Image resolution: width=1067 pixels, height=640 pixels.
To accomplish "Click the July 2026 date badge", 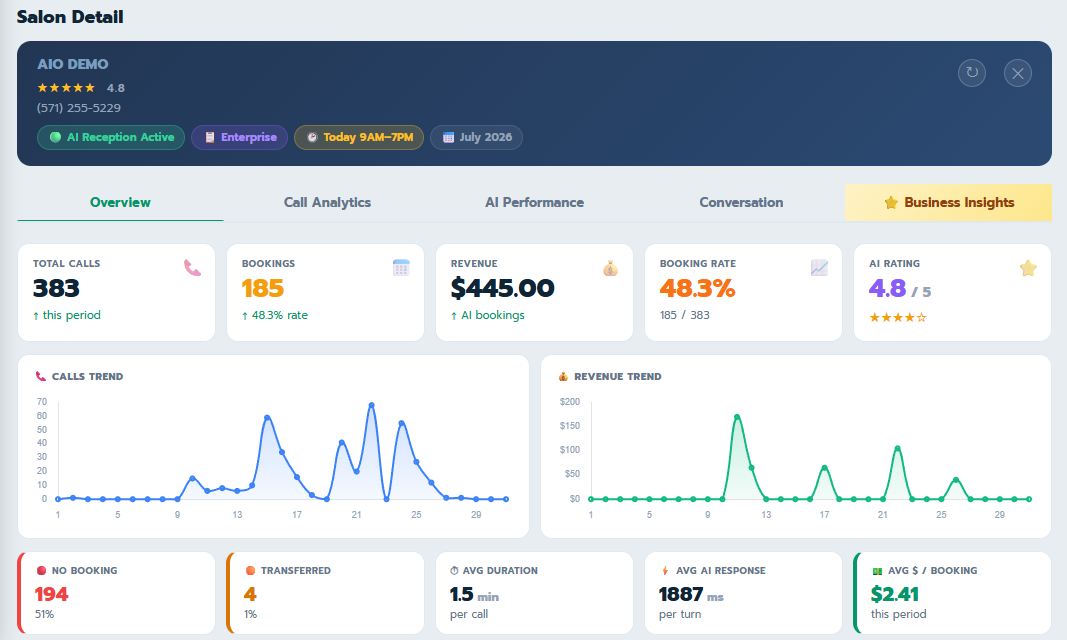I will click(476, 137).
